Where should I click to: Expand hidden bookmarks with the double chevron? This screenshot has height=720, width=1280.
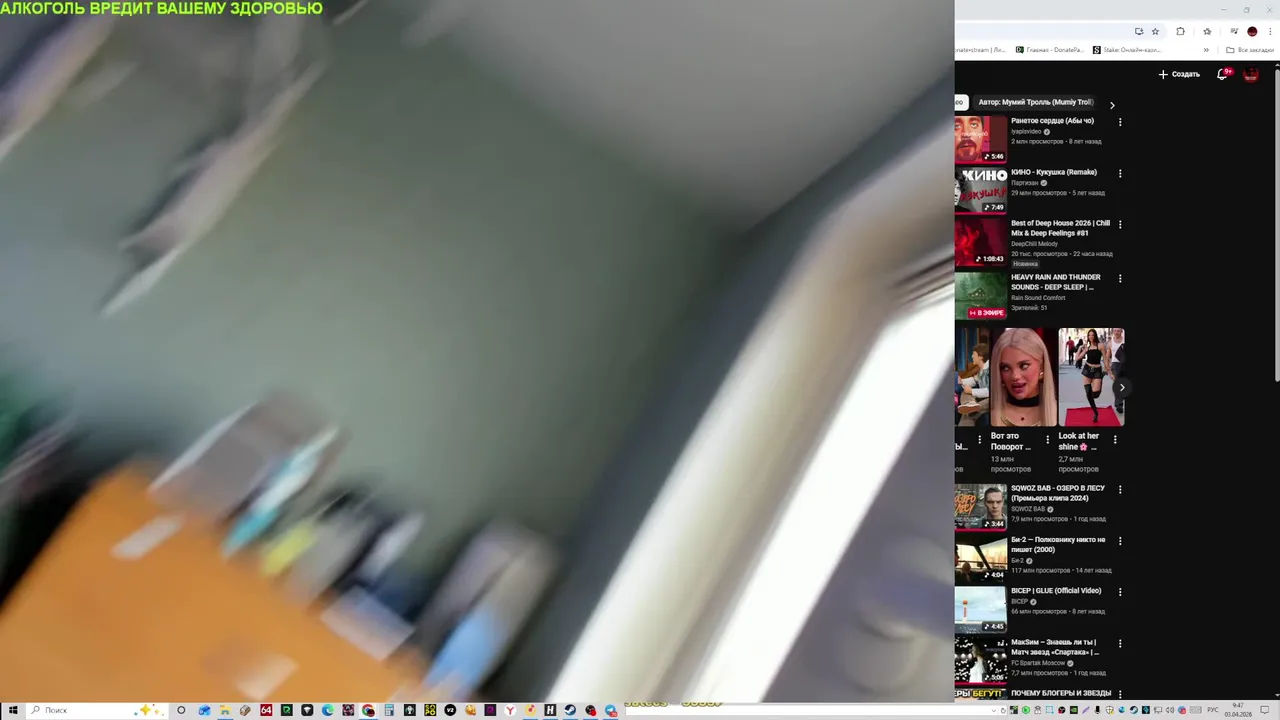click(1206, 50)
